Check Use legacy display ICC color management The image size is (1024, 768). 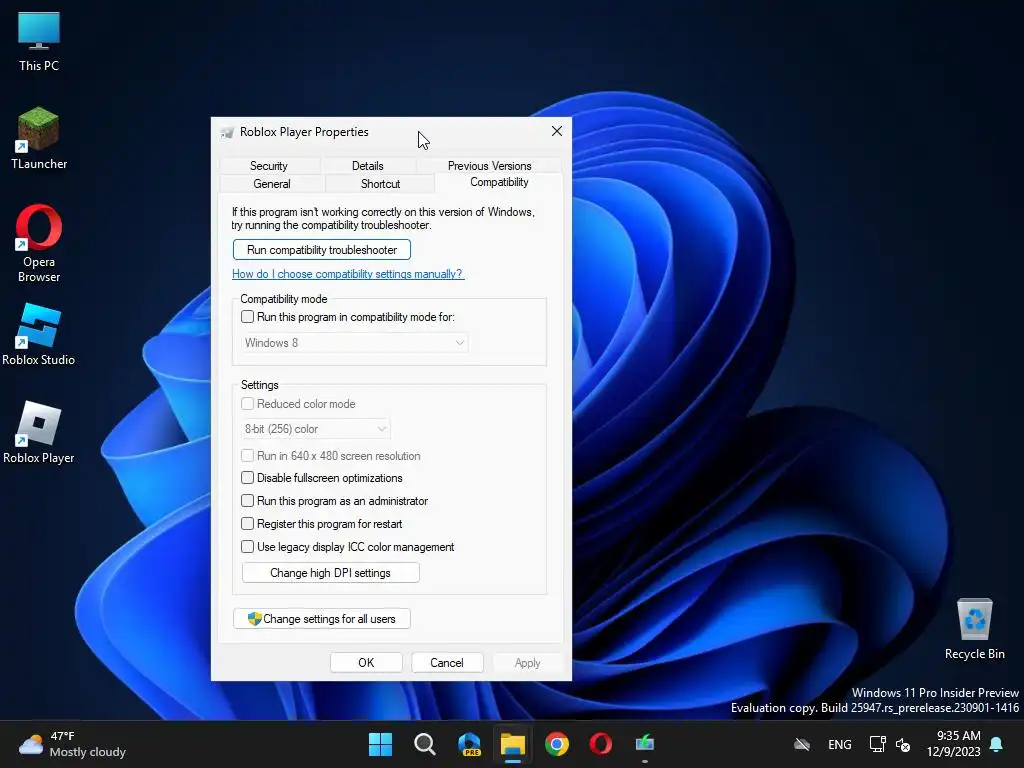pos(248,546)
